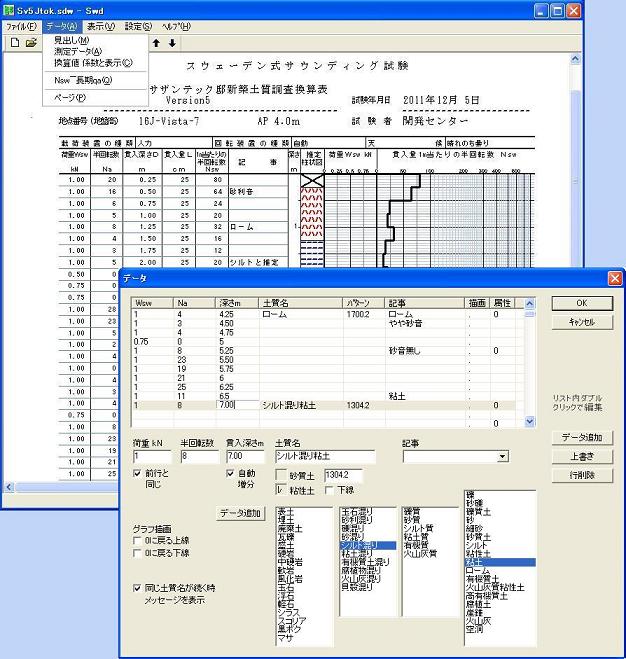This screenshot has height=659, width=626.
Task: Click the 貫入深さm input field
Action: 245,456
